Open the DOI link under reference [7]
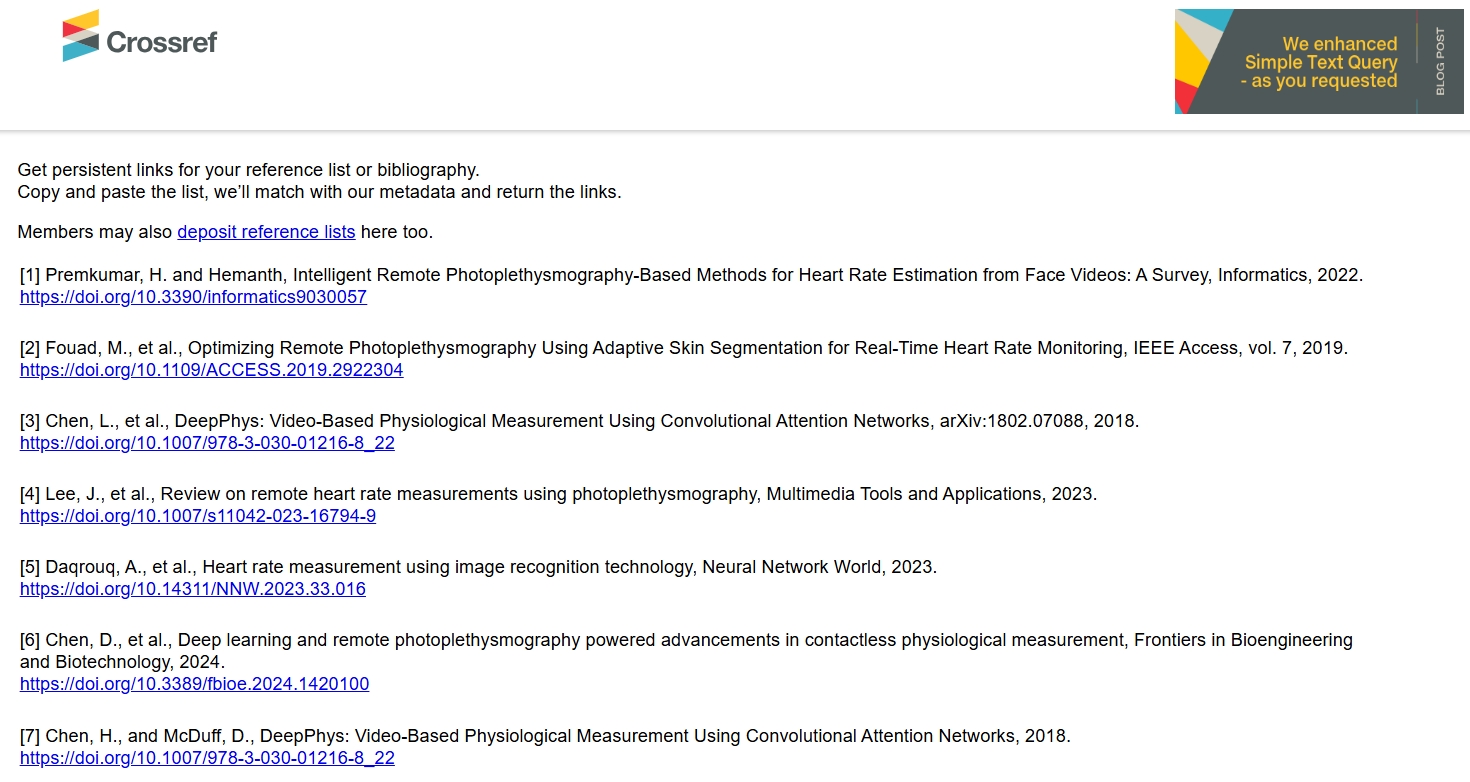The height and width of the screenshot is (782, 1470). 207,758
